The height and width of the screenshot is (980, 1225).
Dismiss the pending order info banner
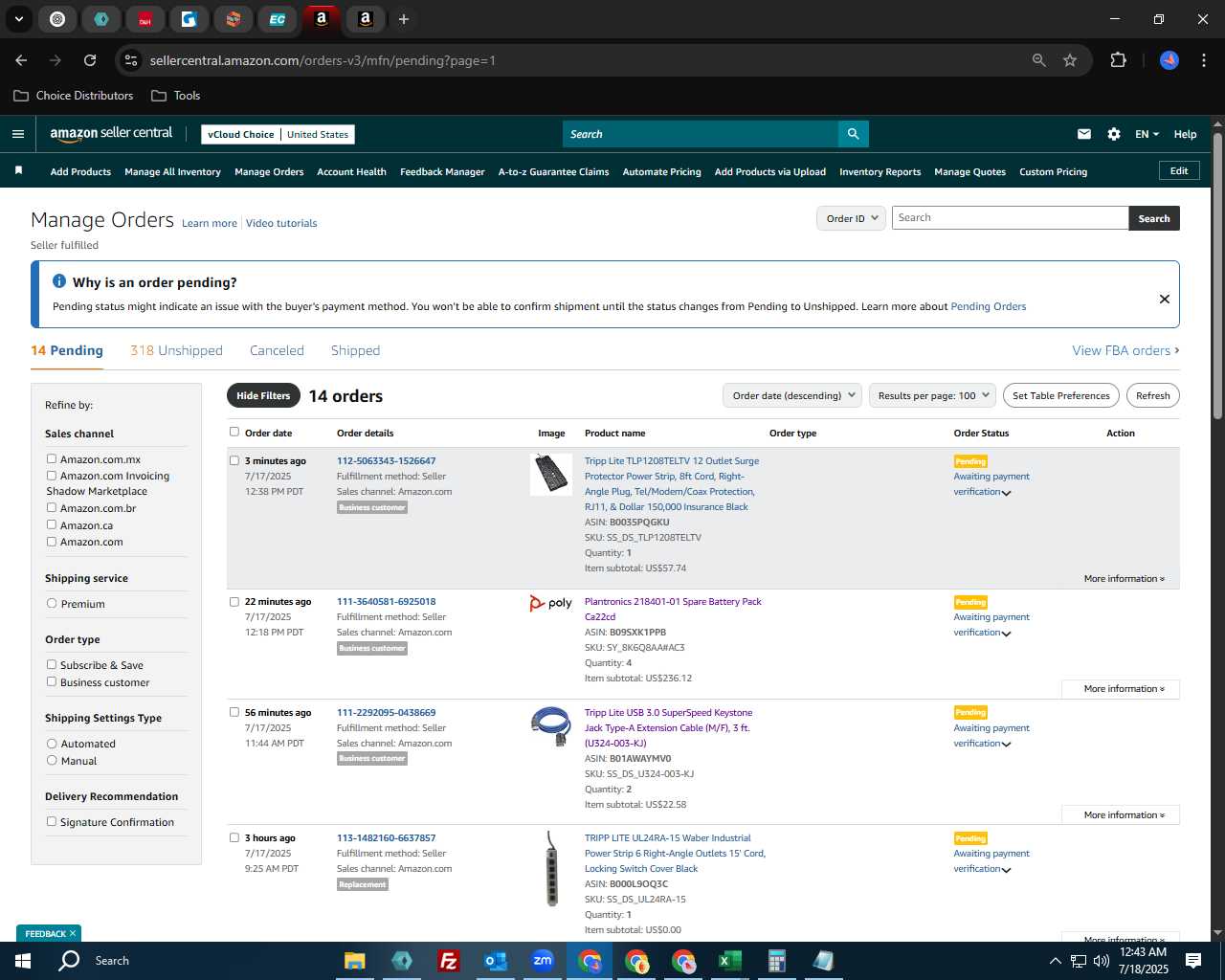[1165, 299]
